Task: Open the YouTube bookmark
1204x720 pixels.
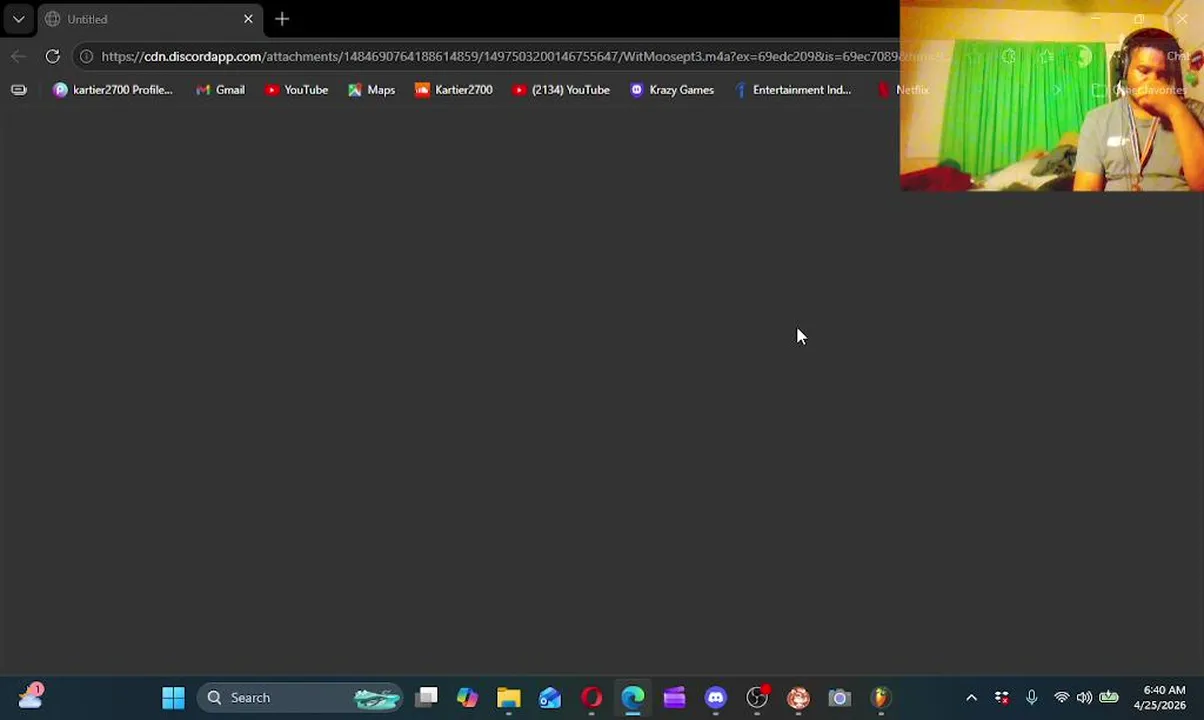Action: point(297,90)
